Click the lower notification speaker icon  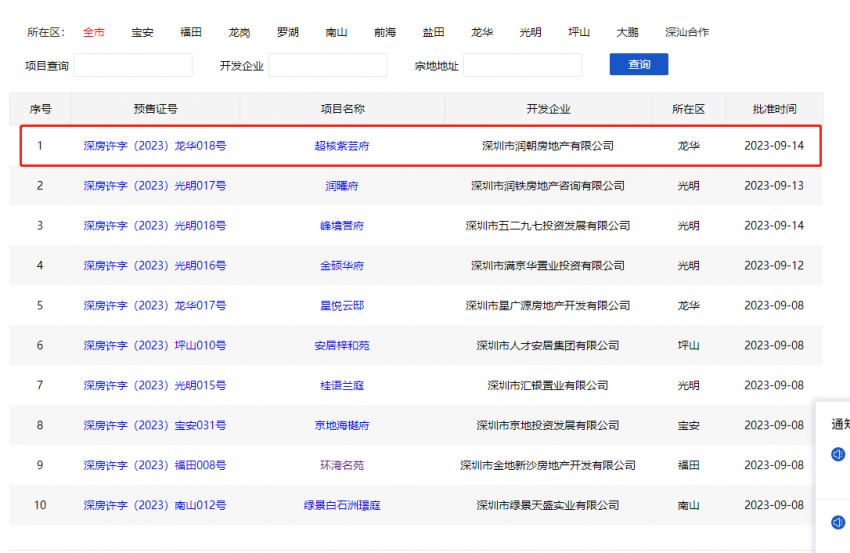[838, 522]
